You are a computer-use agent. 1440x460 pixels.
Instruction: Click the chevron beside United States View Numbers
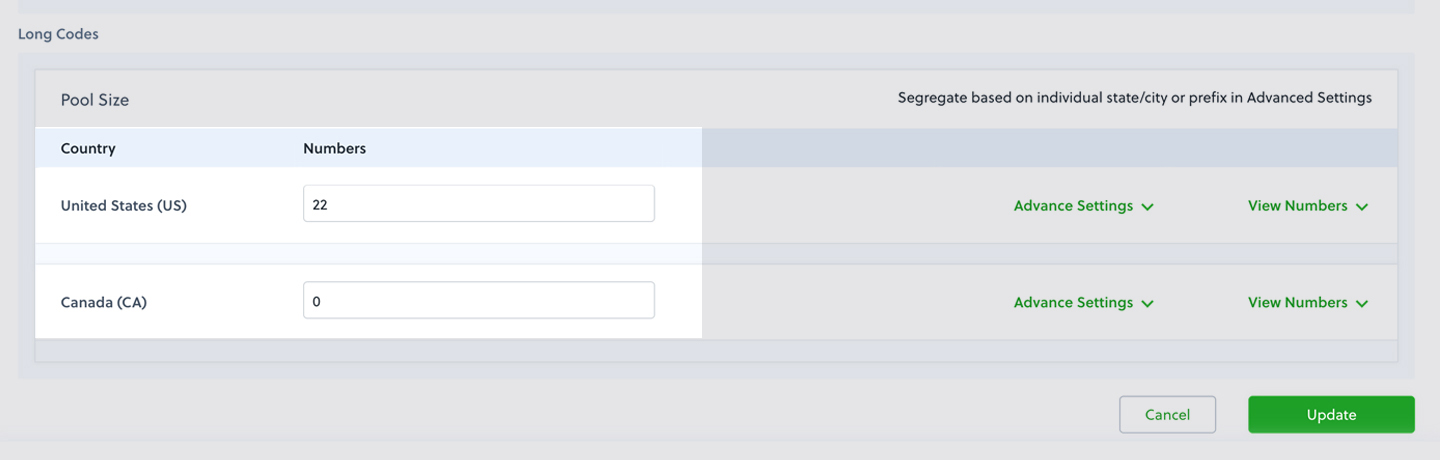(x=1361, y=207)
